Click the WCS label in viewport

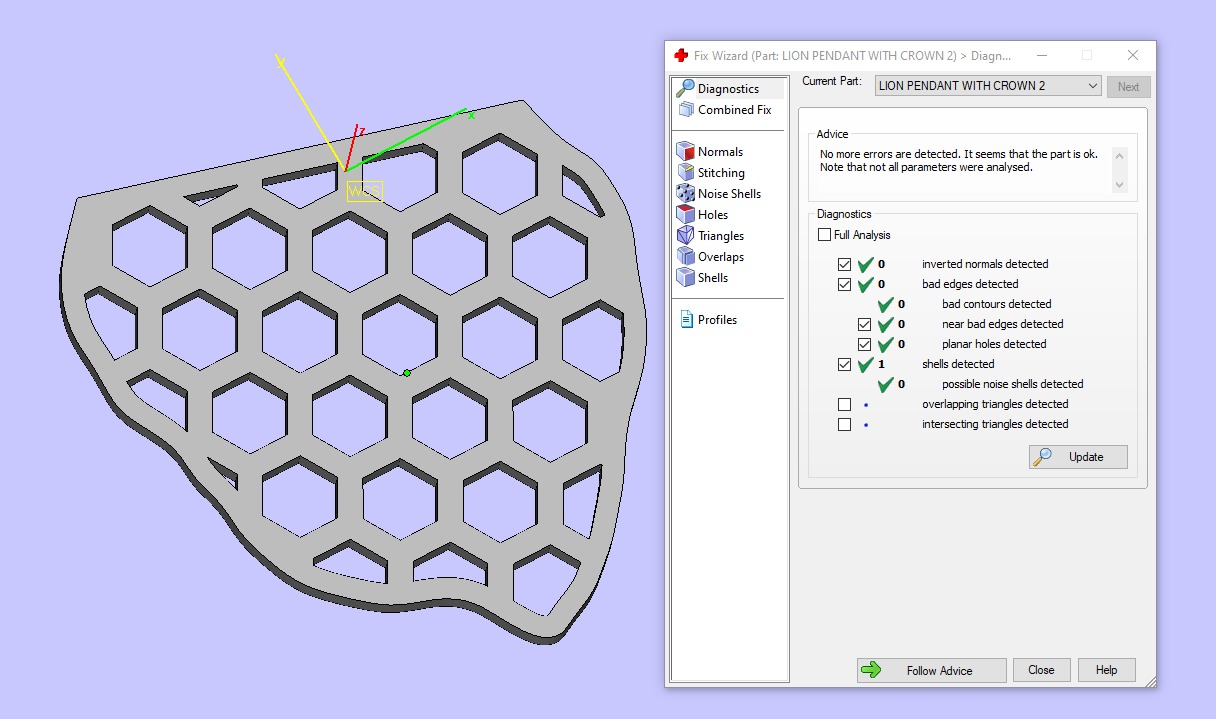pos(365,191)
